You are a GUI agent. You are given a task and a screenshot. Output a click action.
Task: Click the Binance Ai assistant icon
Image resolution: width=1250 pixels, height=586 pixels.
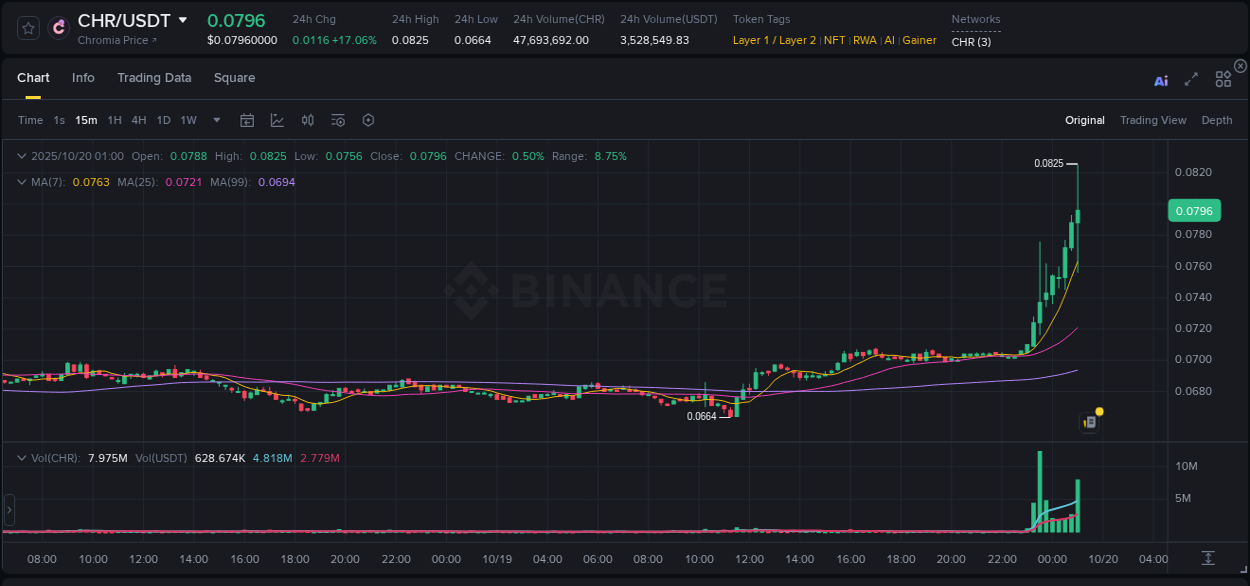pyautogui.click(x=1161, y=81)
